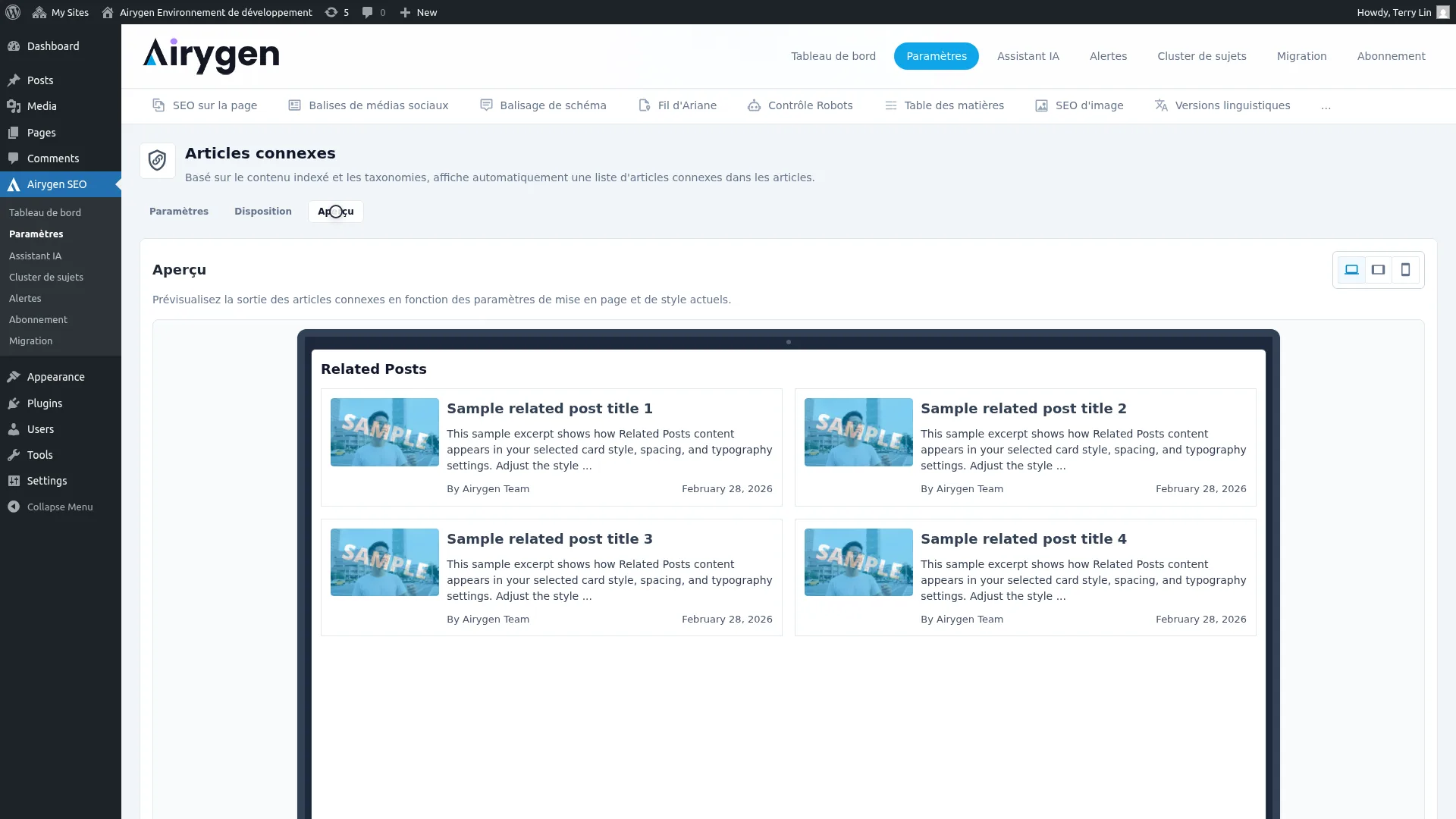Image resolution: width=1456 pixels, height=819 pixels.
Task: Open sidebar submenu Alertes
Action: coord(25,299)
